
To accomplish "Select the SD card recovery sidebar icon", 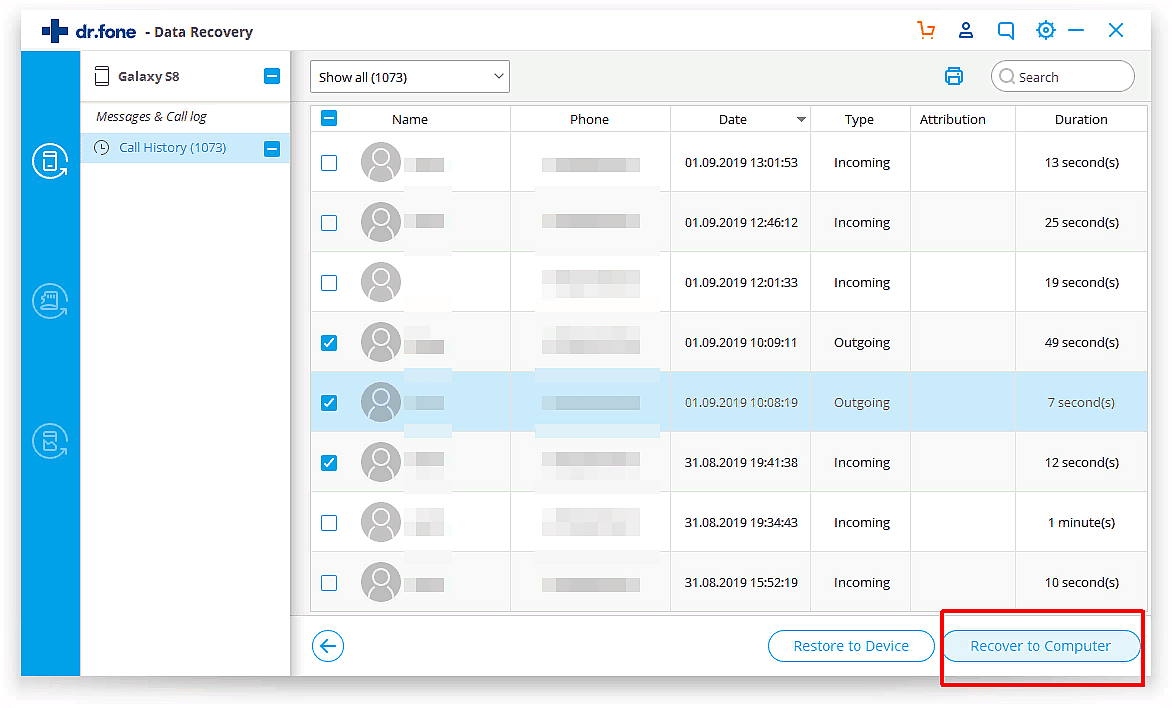I will [x=50, y=301].
